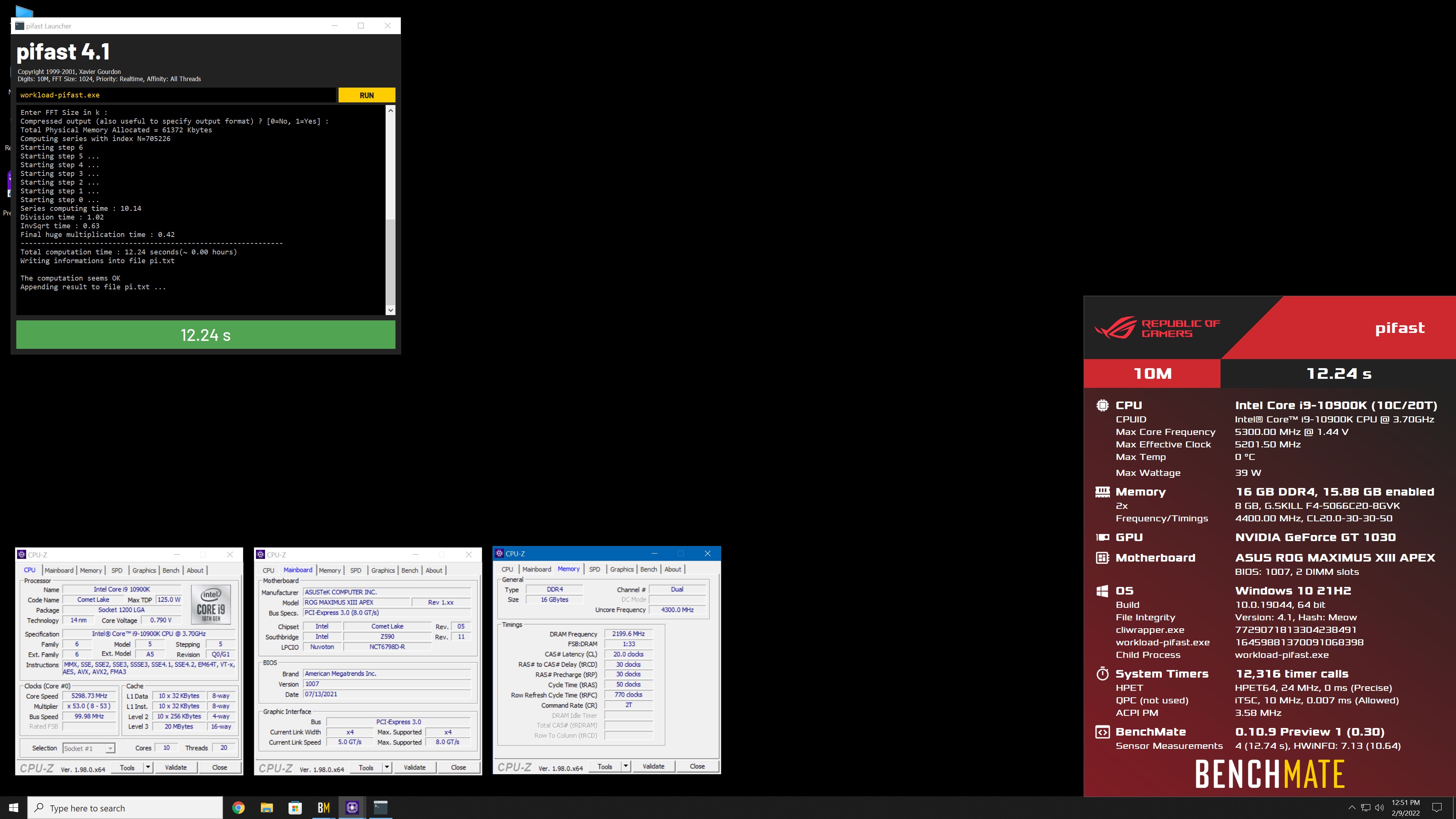Expand Tools dropdown arrow in Mainboard CPU-Z window
The image size is (1456, 819).
pos(387,767)
